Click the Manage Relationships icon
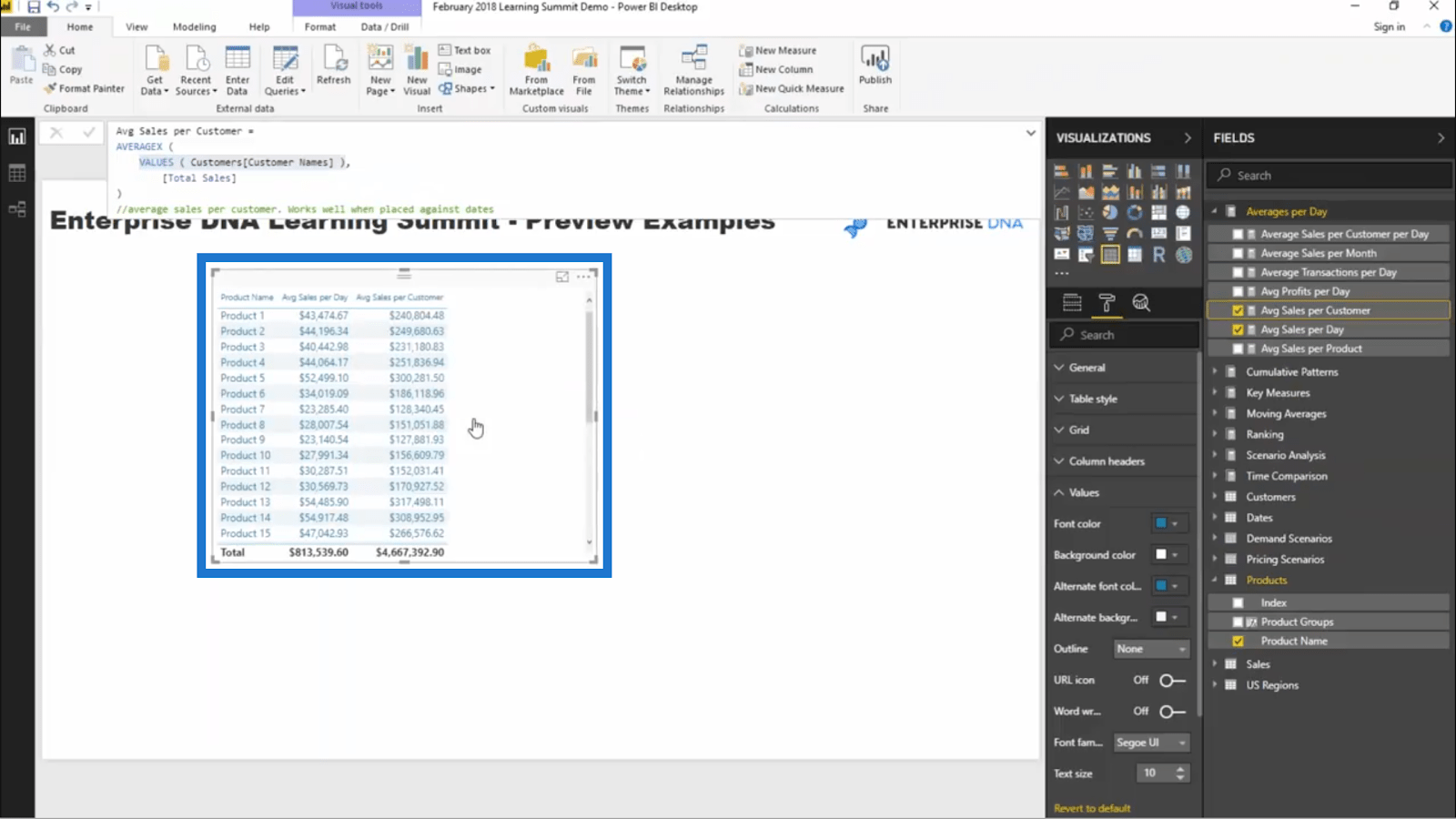Viewport: 1456px width, 819px height. 694,69
